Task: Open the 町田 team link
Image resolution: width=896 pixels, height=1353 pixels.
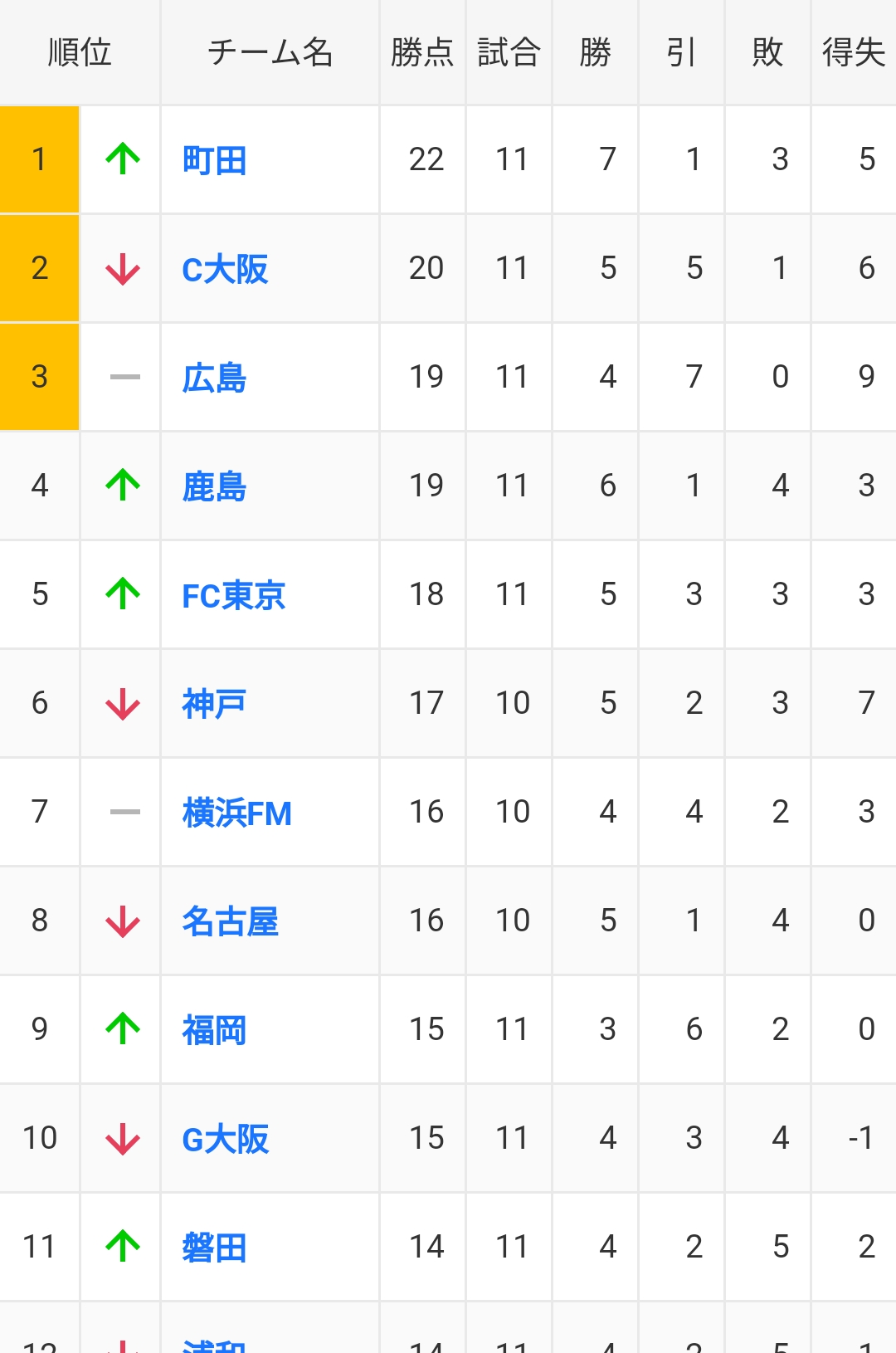Action: [x=214, y=160]
